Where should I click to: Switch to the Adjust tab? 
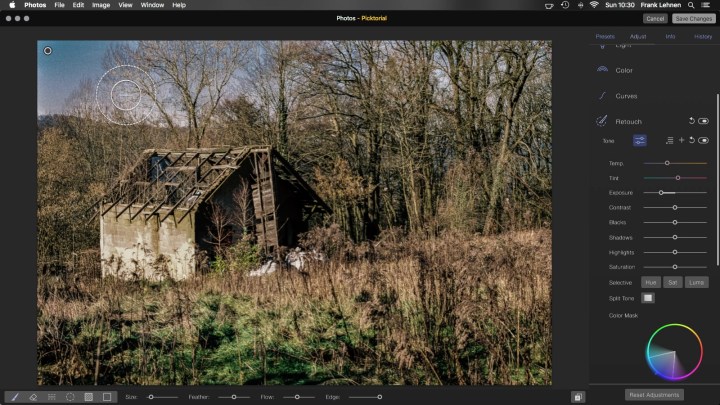click(638, 36)
